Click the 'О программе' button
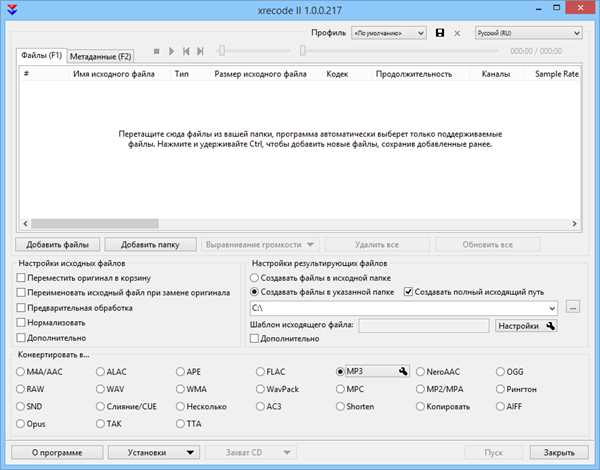The width and height of the screenshot is (600, 470). tap(56, 452)
